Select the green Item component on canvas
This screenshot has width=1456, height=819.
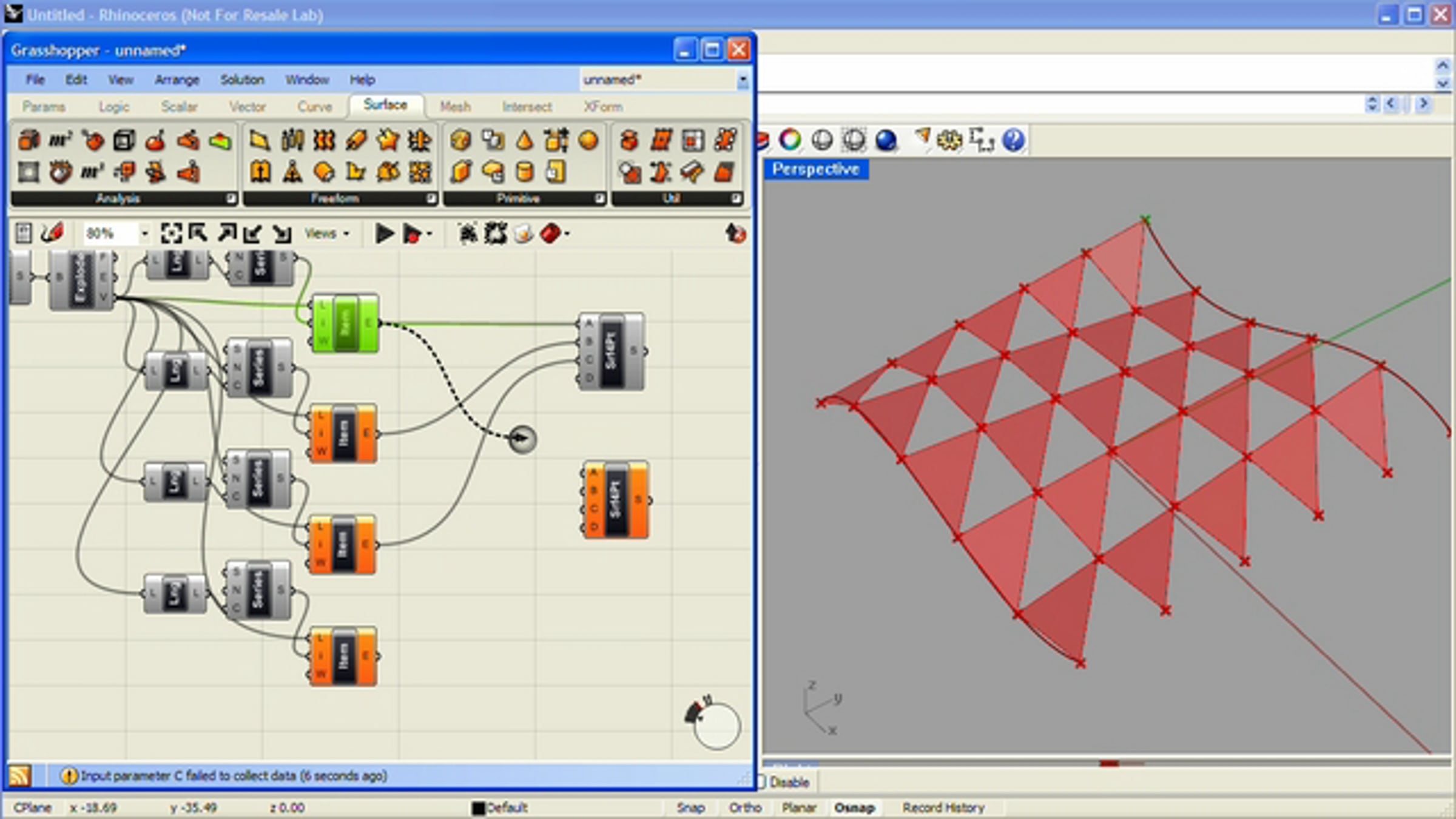pyautogui.click(x=345, y=323)
